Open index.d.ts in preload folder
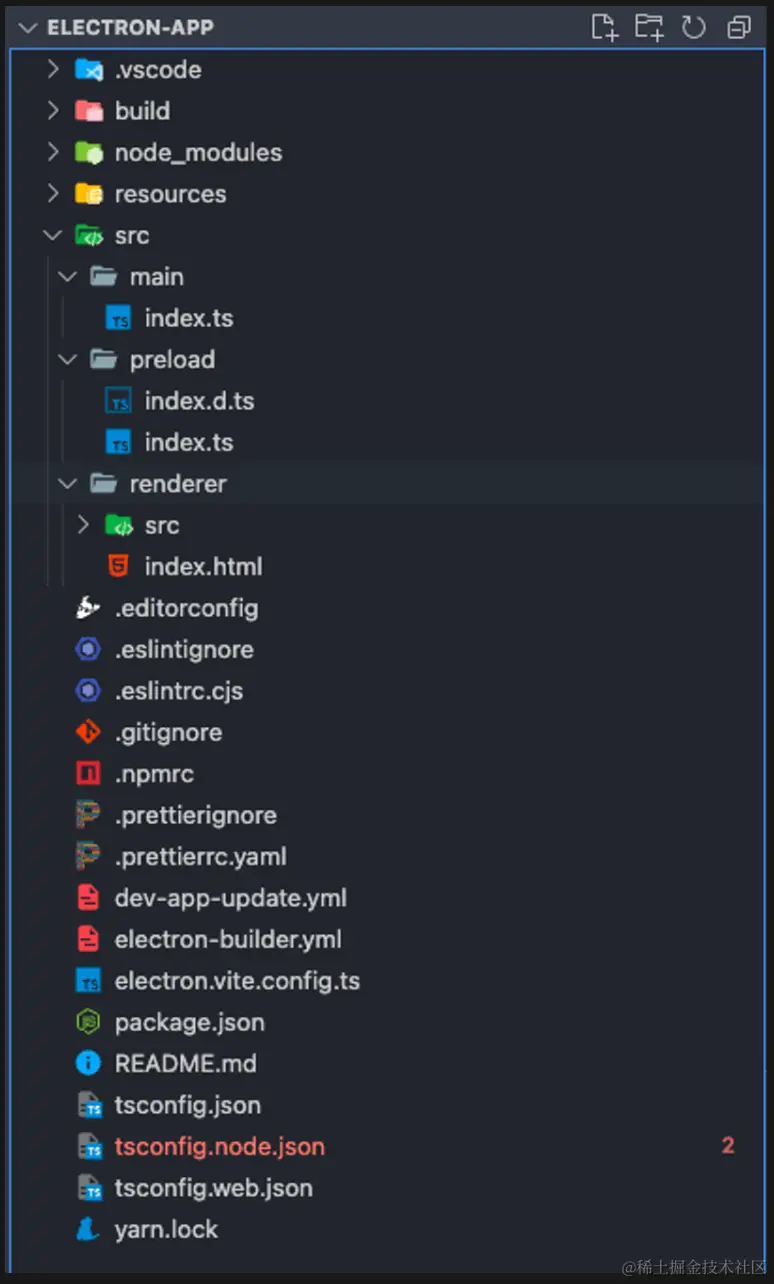This screenshot has width=774, height=1284. [x=199, y=401]
